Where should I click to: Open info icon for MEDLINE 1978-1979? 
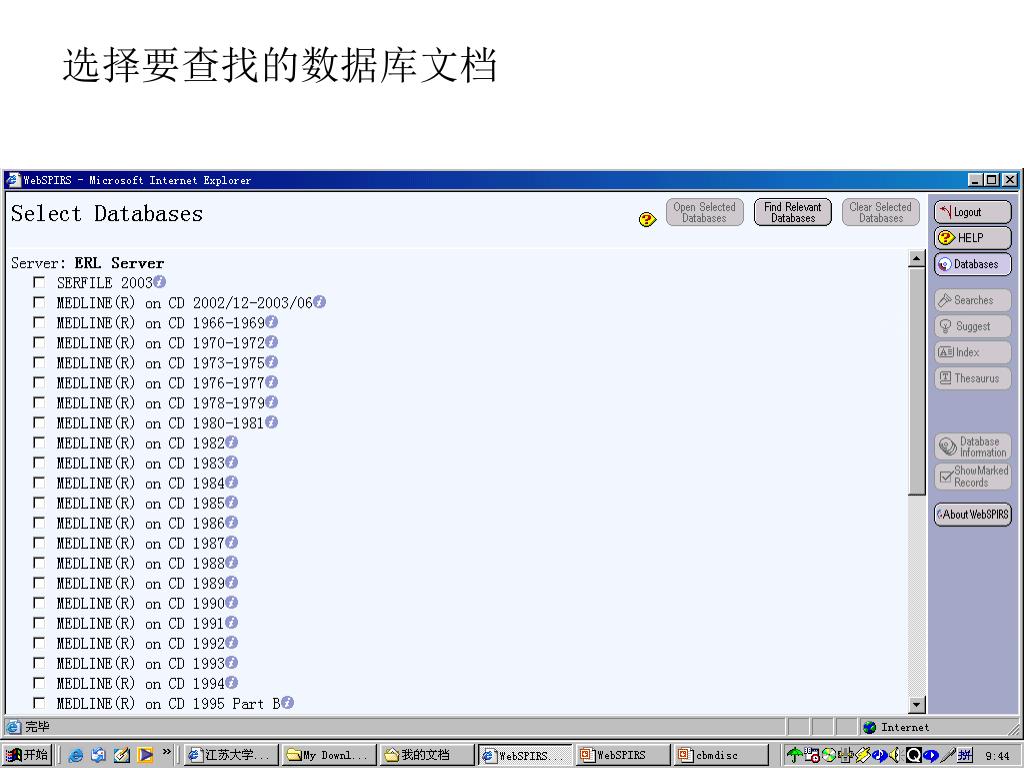[272, 402]
